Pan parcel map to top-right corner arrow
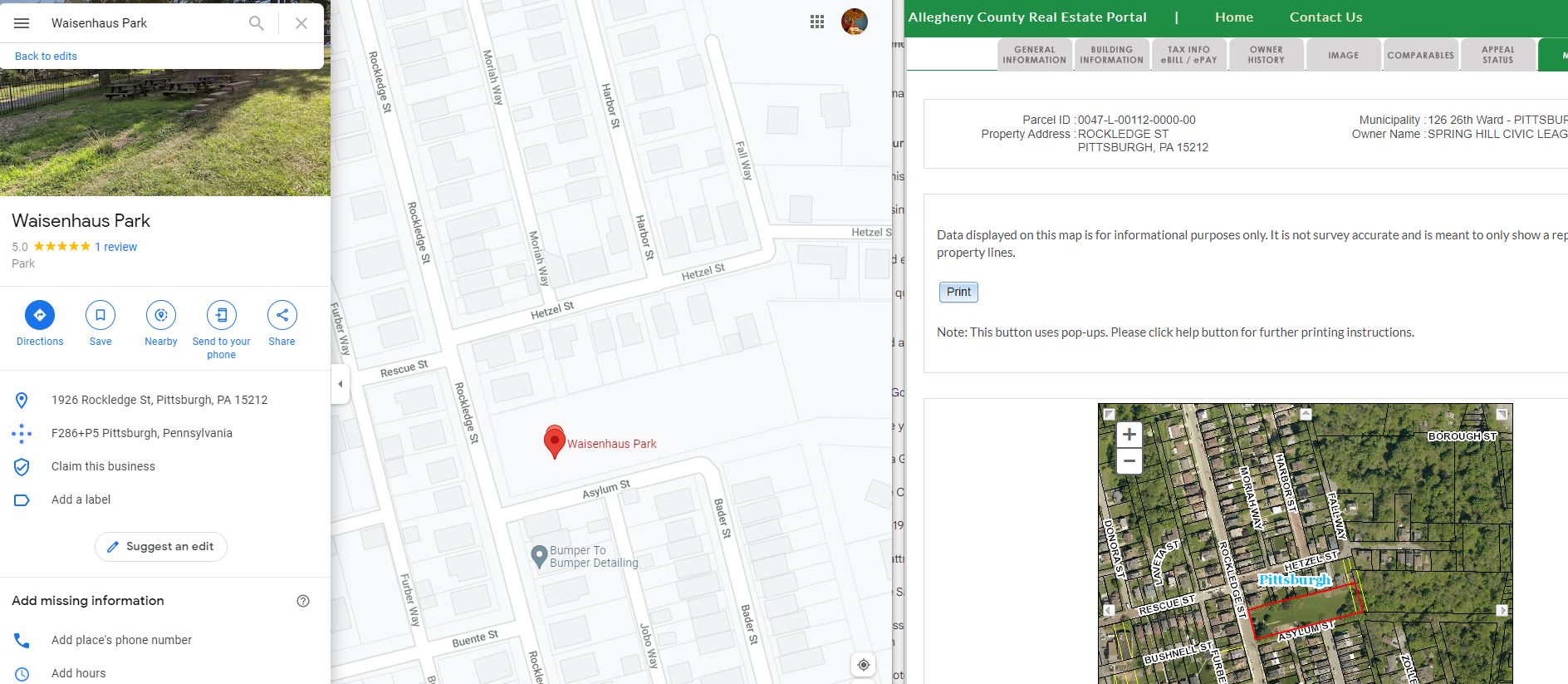The width and height of the screenshot is (1568, 684). point(1502,414)
